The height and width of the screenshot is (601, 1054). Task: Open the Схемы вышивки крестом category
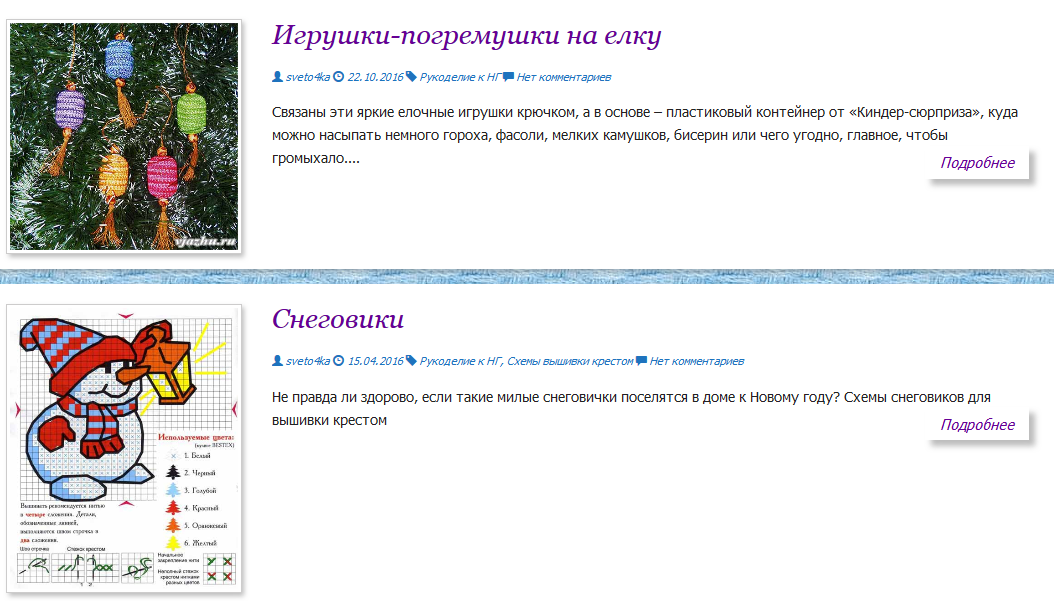pos(570,361)
